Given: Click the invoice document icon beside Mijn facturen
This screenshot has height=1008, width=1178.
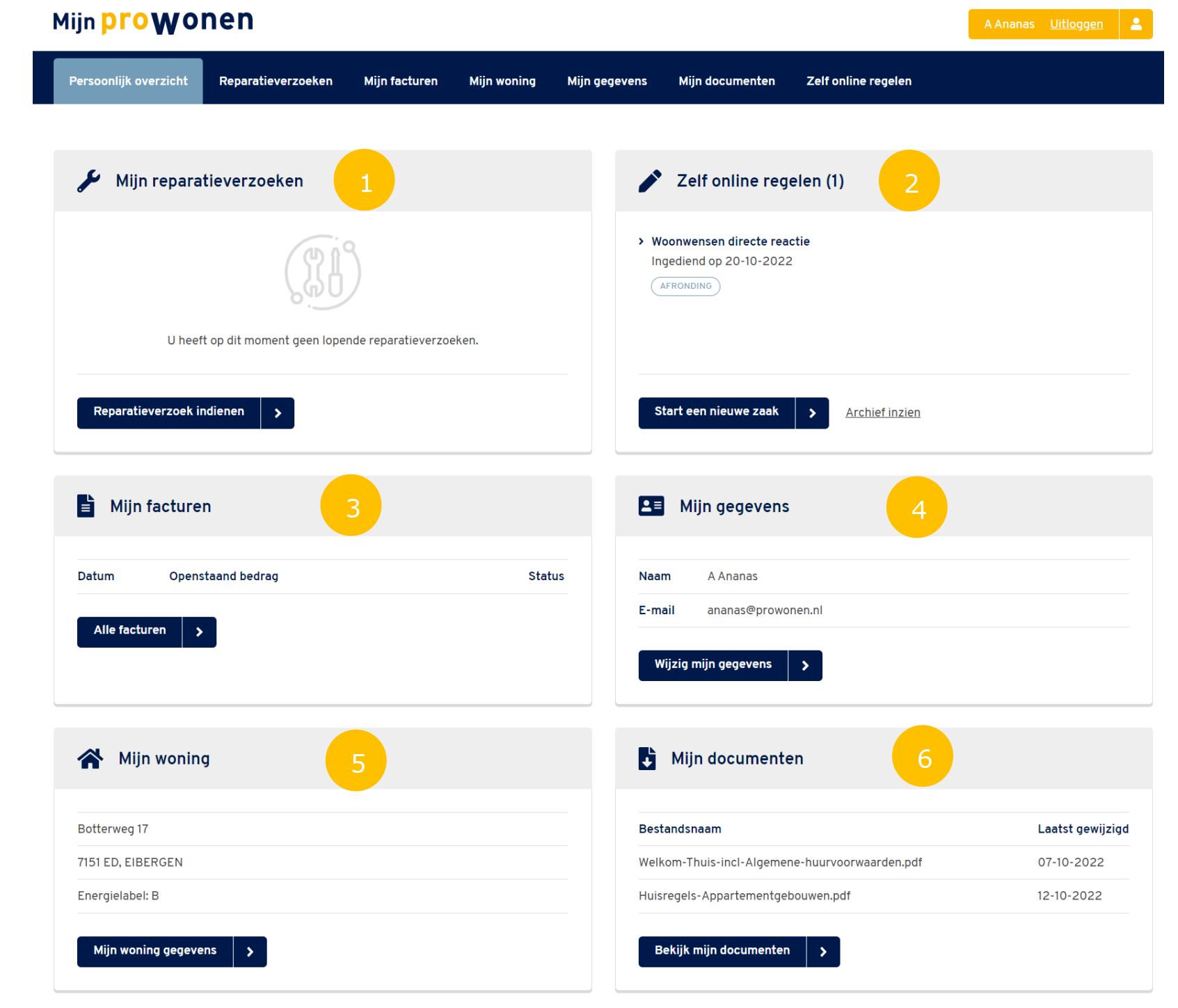Looking at the screenshot, I should pos(86,506).
